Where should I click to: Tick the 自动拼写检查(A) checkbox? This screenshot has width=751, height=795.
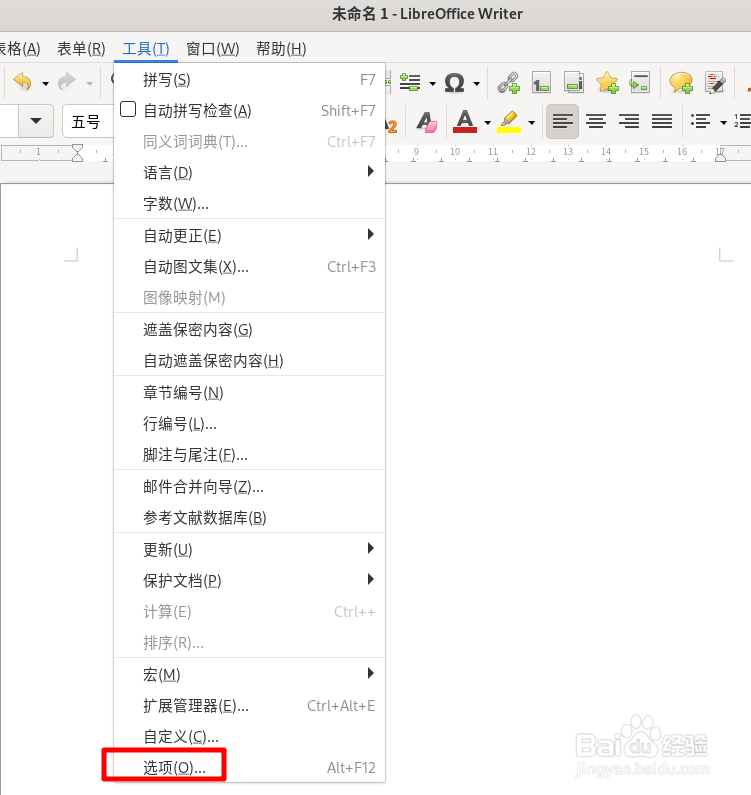pyautogui.click(x=128, y=110)
